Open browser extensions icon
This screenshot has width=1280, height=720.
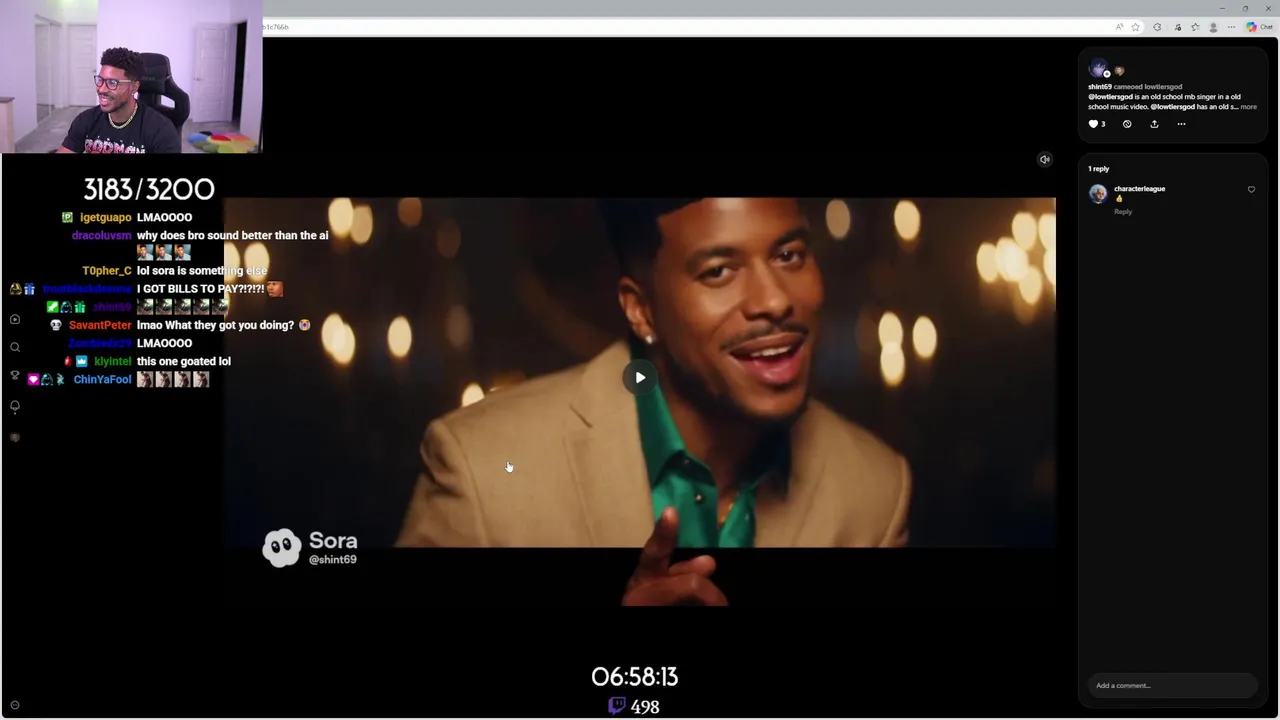pyautogui.click(x=1157, y=27)
